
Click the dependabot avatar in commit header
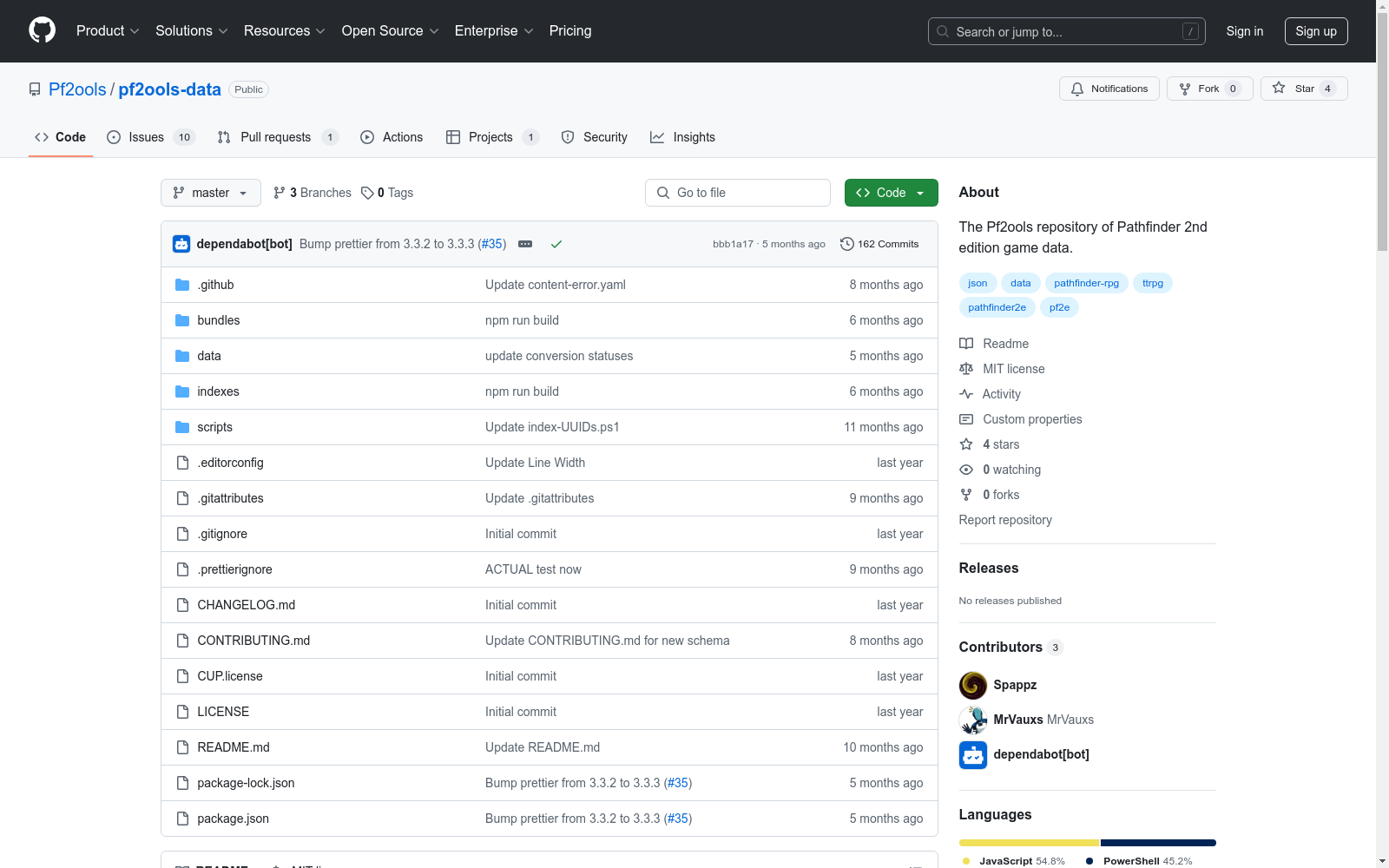click(181, 244)
